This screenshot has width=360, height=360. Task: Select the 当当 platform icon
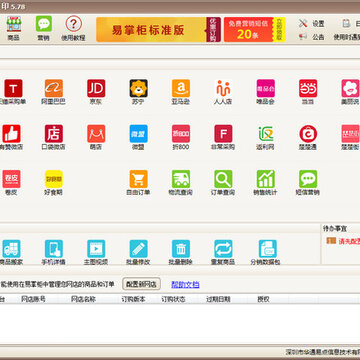click(x=308, y=88)
